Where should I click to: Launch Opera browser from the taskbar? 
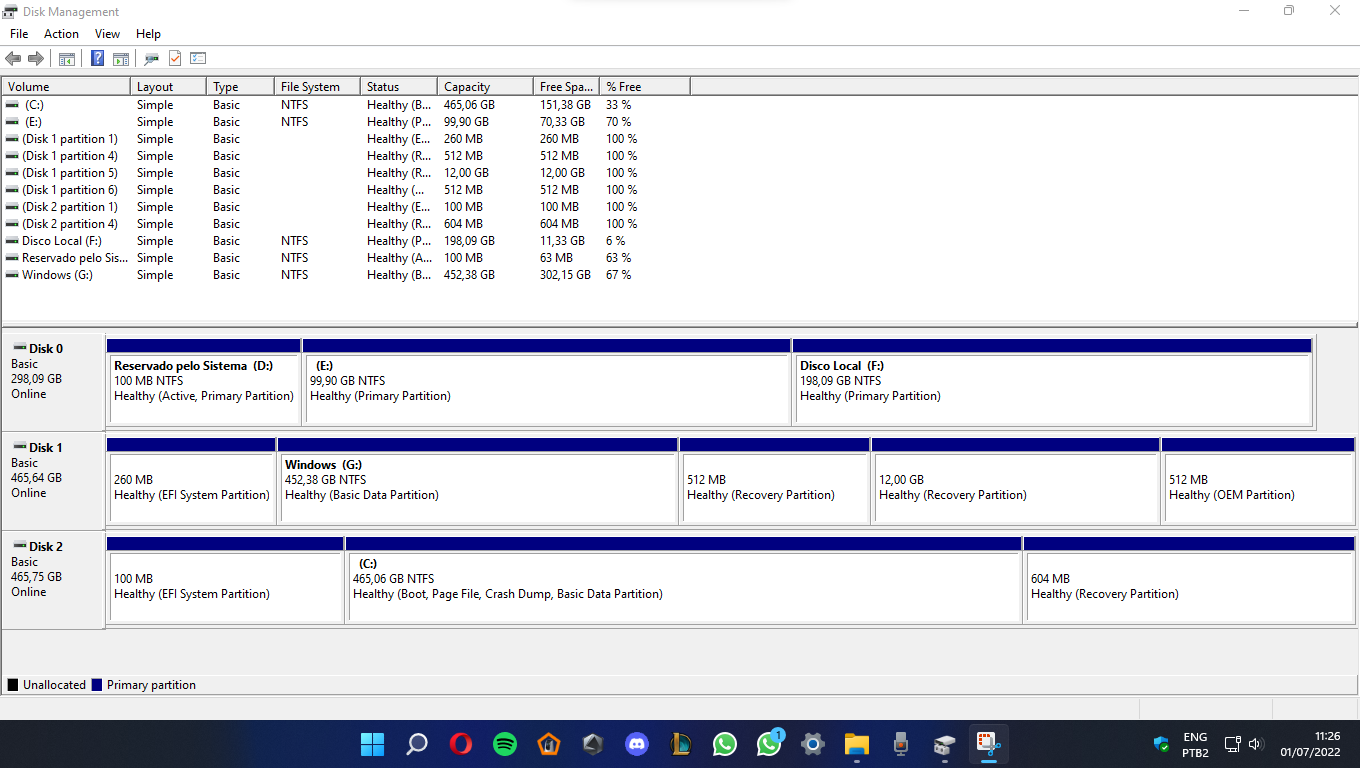(461, 744)
